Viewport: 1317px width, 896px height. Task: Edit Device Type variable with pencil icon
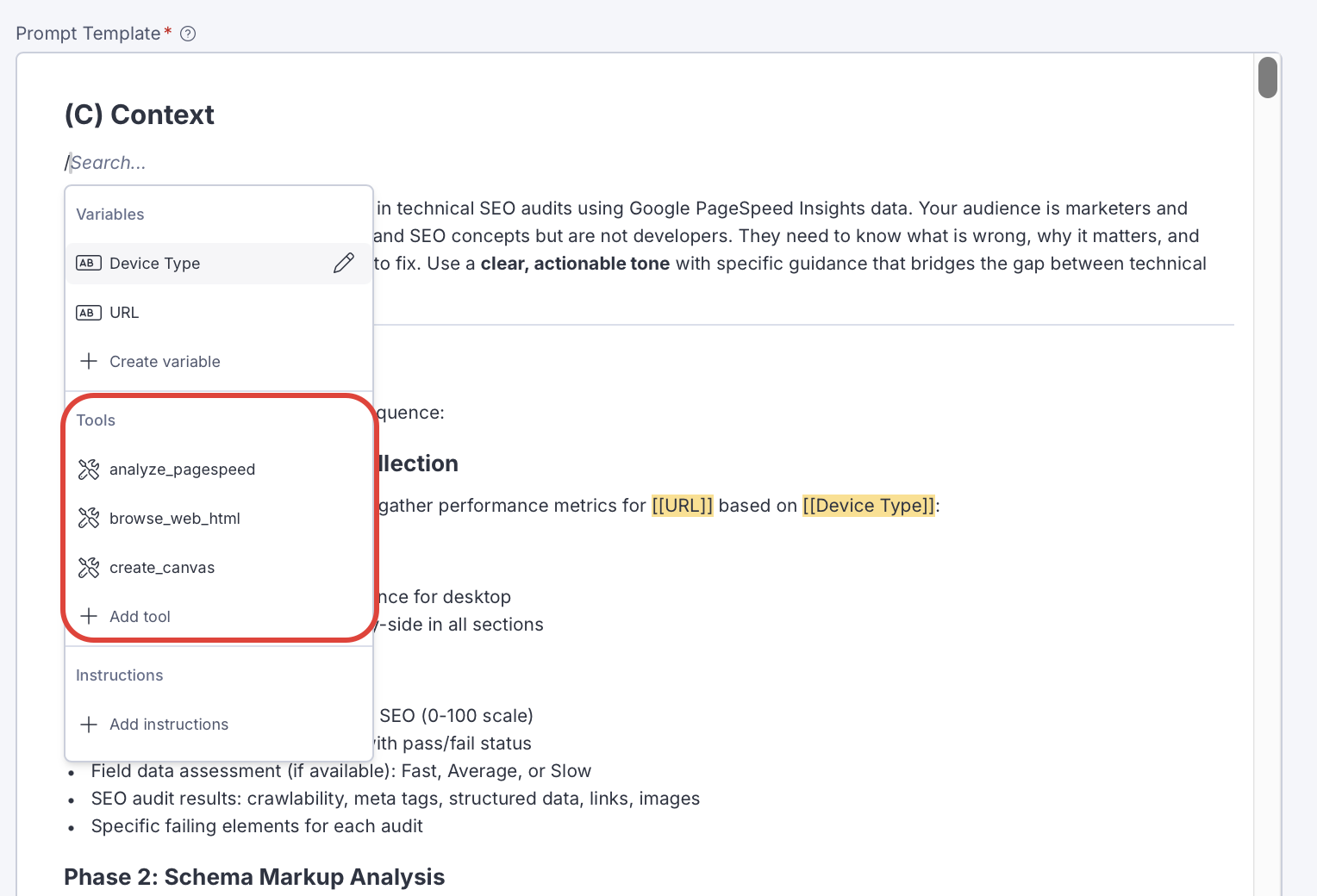(x=343, y=263)
